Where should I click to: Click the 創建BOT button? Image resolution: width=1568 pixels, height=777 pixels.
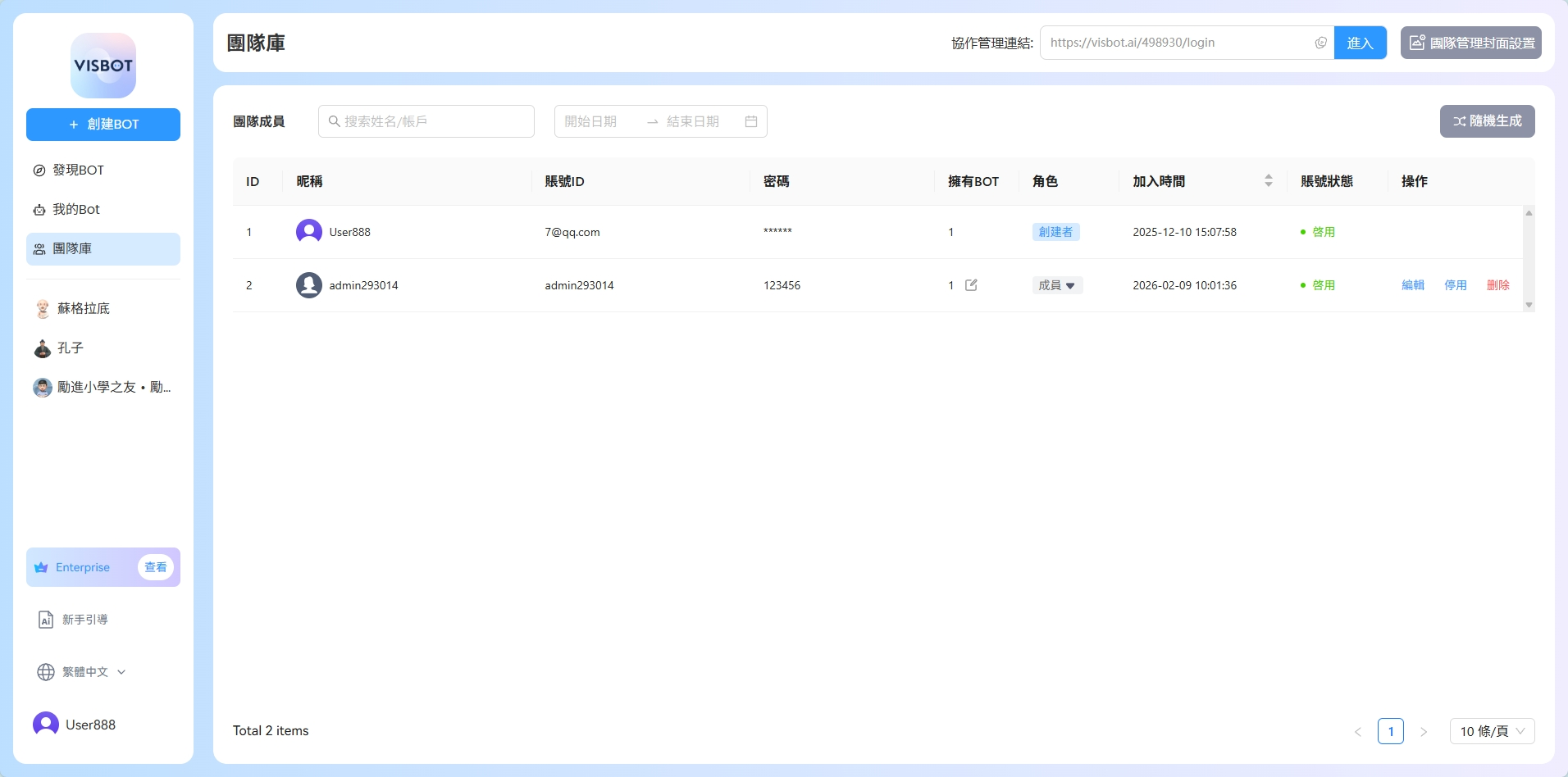coord(103,125)
